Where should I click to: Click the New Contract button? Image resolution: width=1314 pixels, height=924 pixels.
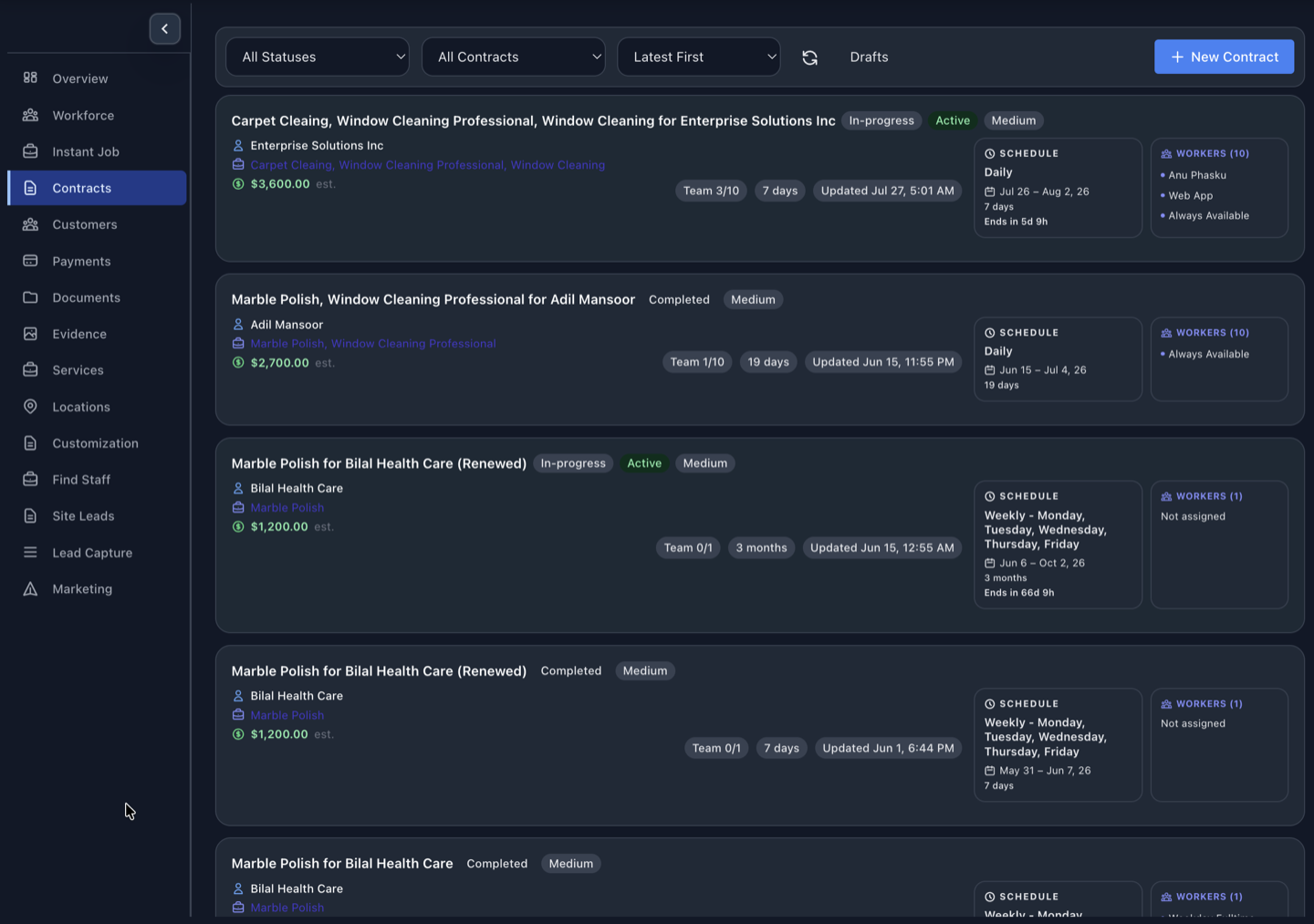tap(1224, 57)
